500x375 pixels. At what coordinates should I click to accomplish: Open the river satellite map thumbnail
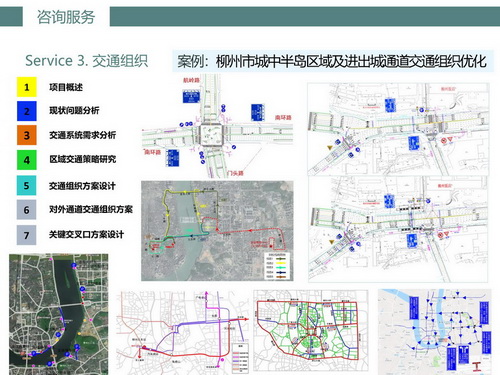(x=59, y=314)
